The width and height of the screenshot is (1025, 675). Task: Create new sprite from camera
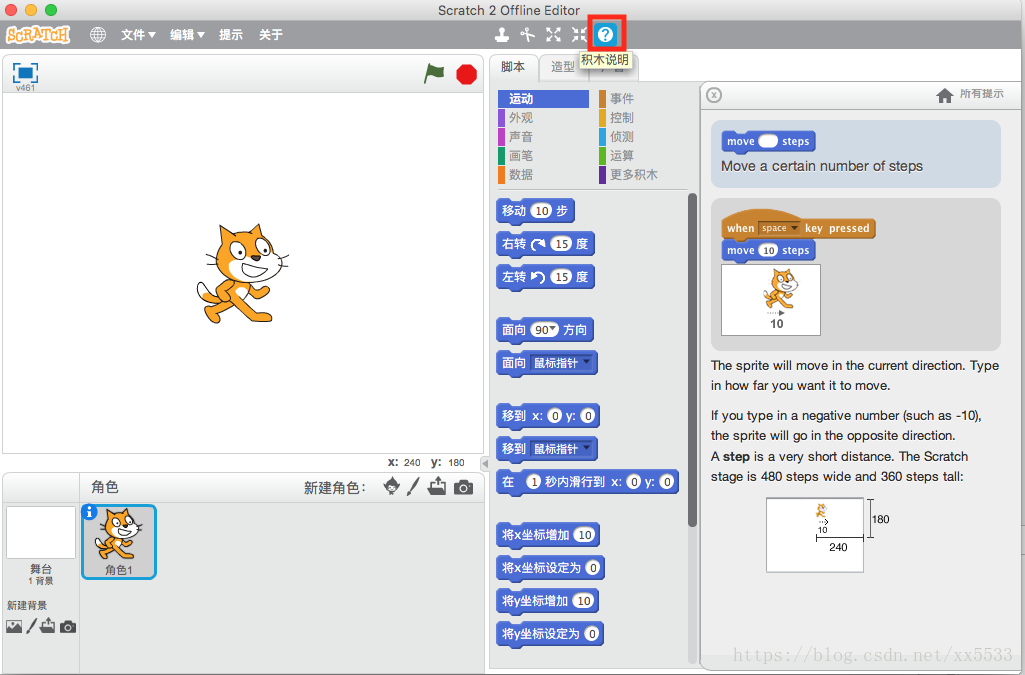tap(463, 487)
